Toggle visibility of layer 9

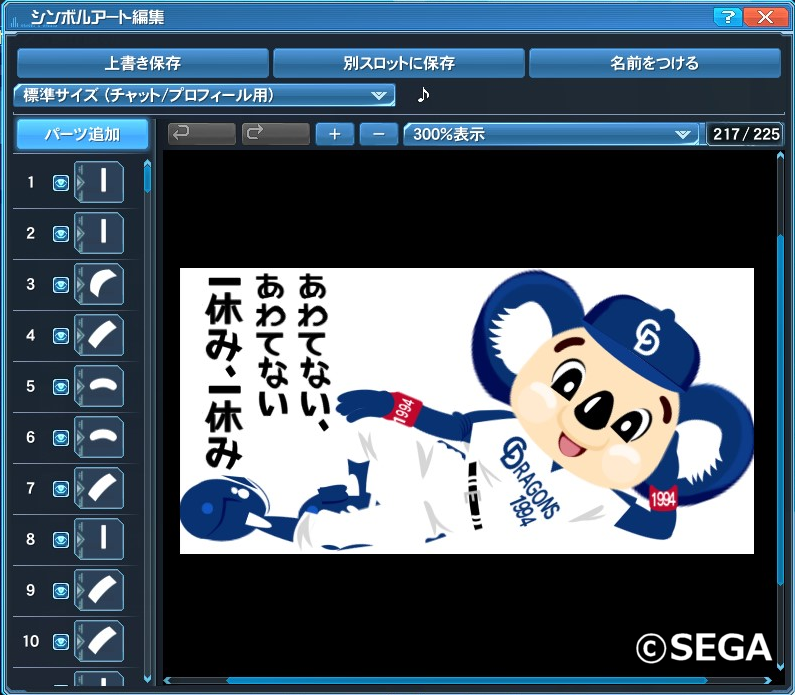click(x=61, y=591)
